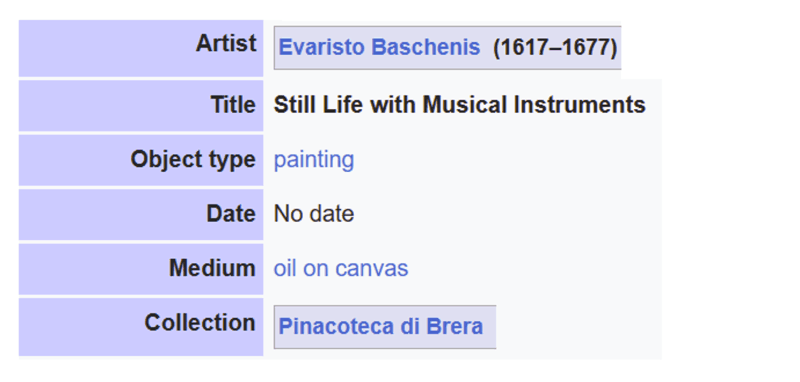Click the Title row label

[x=141, y=106]
